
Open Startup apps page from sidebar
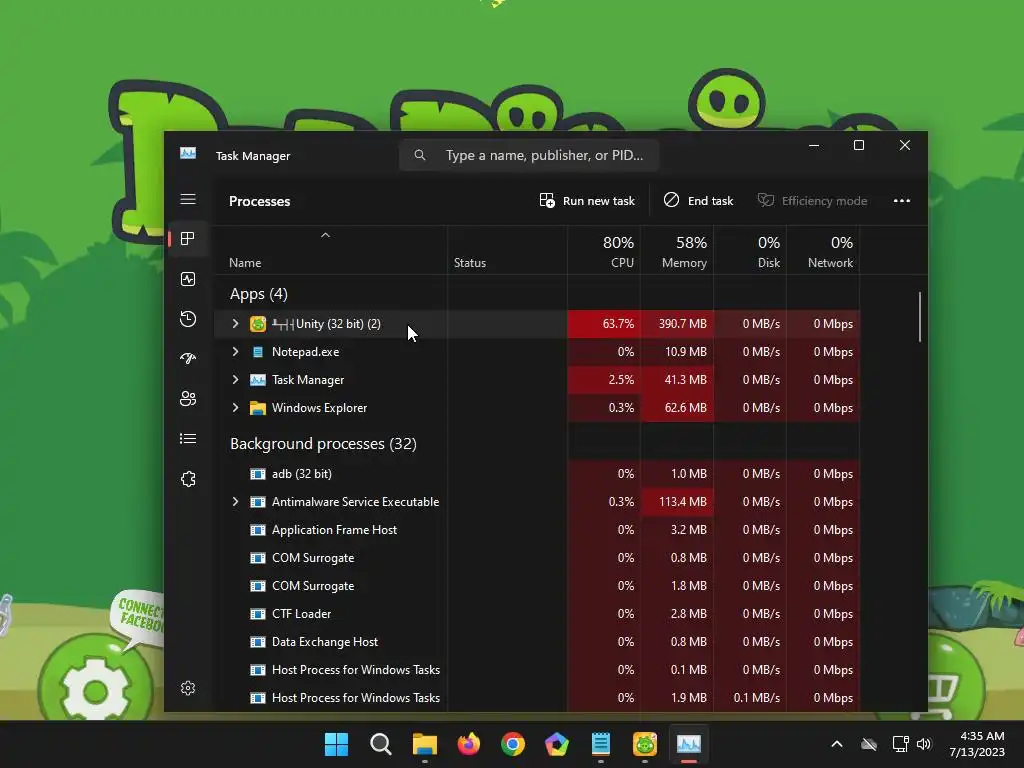coord(188,359)
